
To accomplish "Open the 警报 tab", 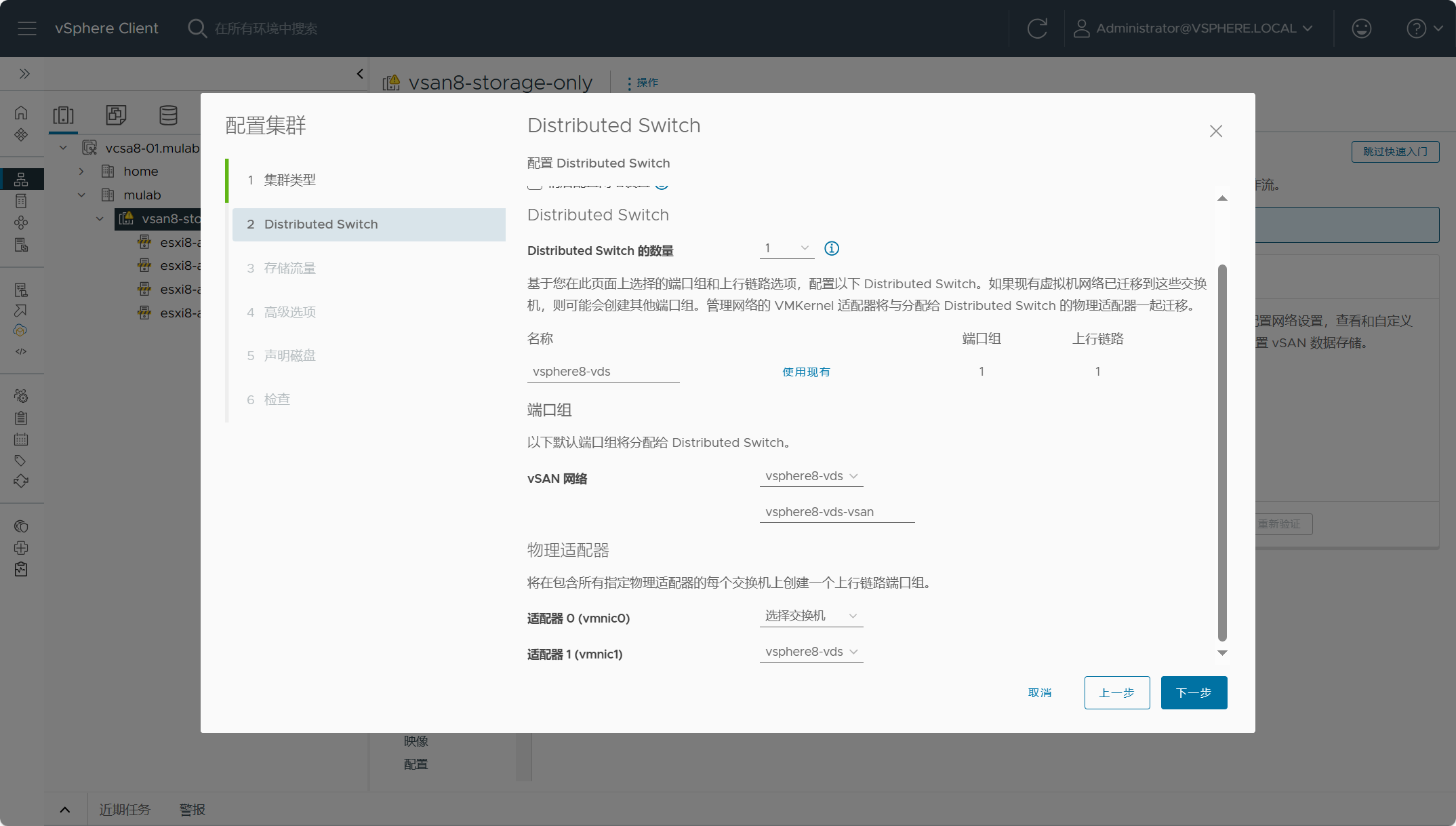I will tap(193, 810).
